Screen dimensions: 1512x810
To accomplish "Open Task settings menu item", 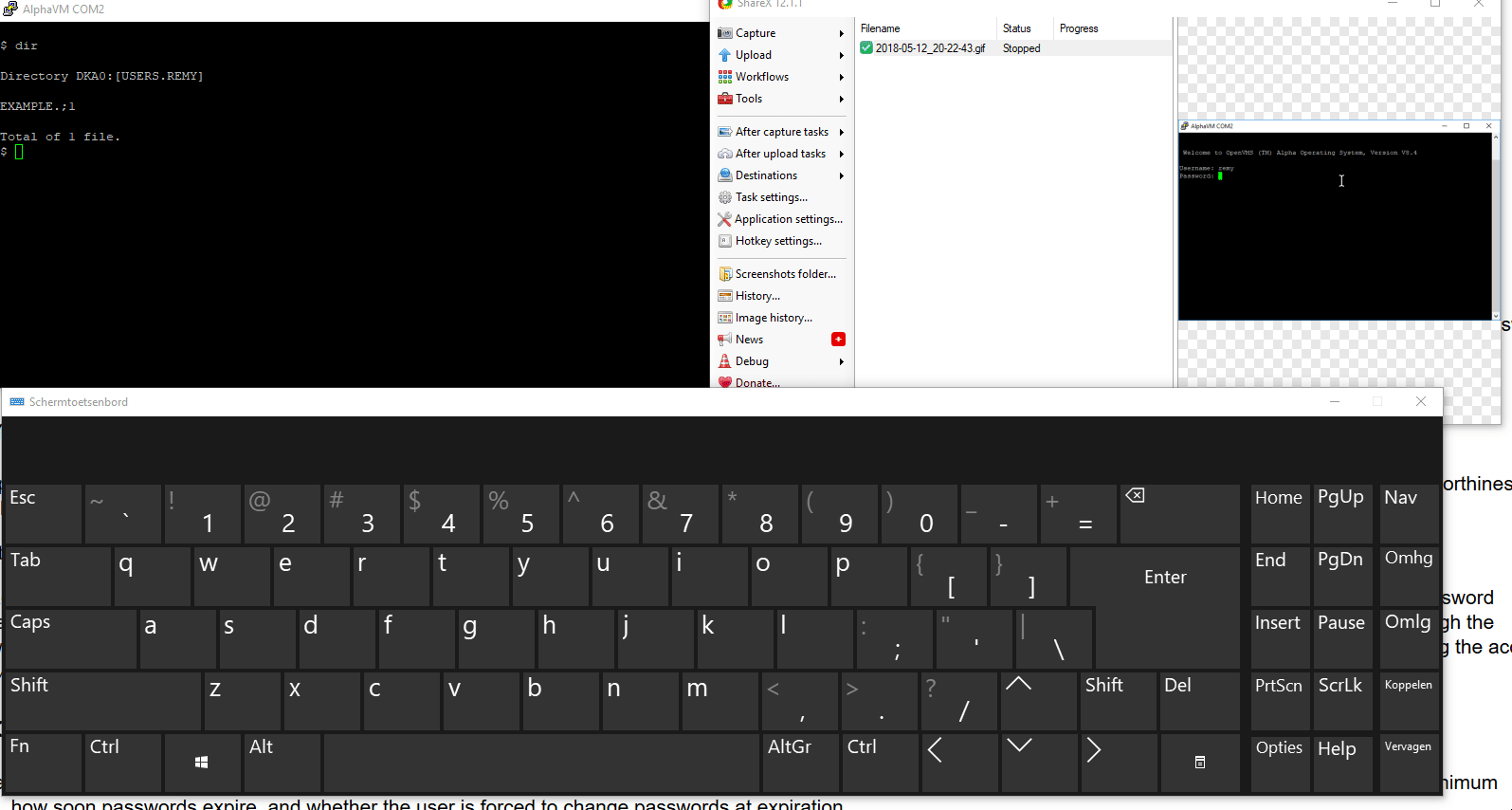I will [771, 197].
